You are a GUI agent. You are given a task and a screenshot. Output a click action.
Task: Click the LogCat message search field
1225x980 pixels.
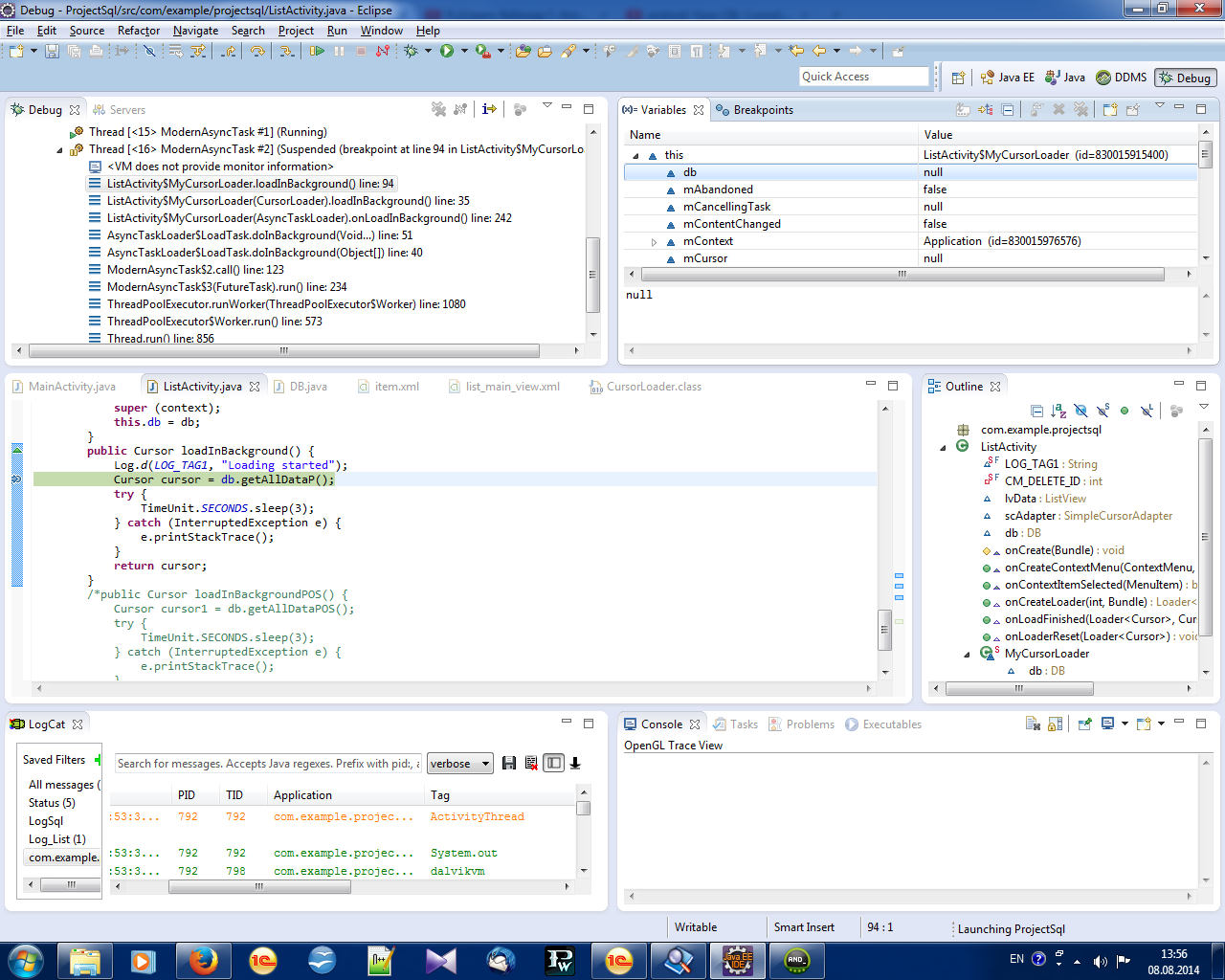click(x=268, y=763)
